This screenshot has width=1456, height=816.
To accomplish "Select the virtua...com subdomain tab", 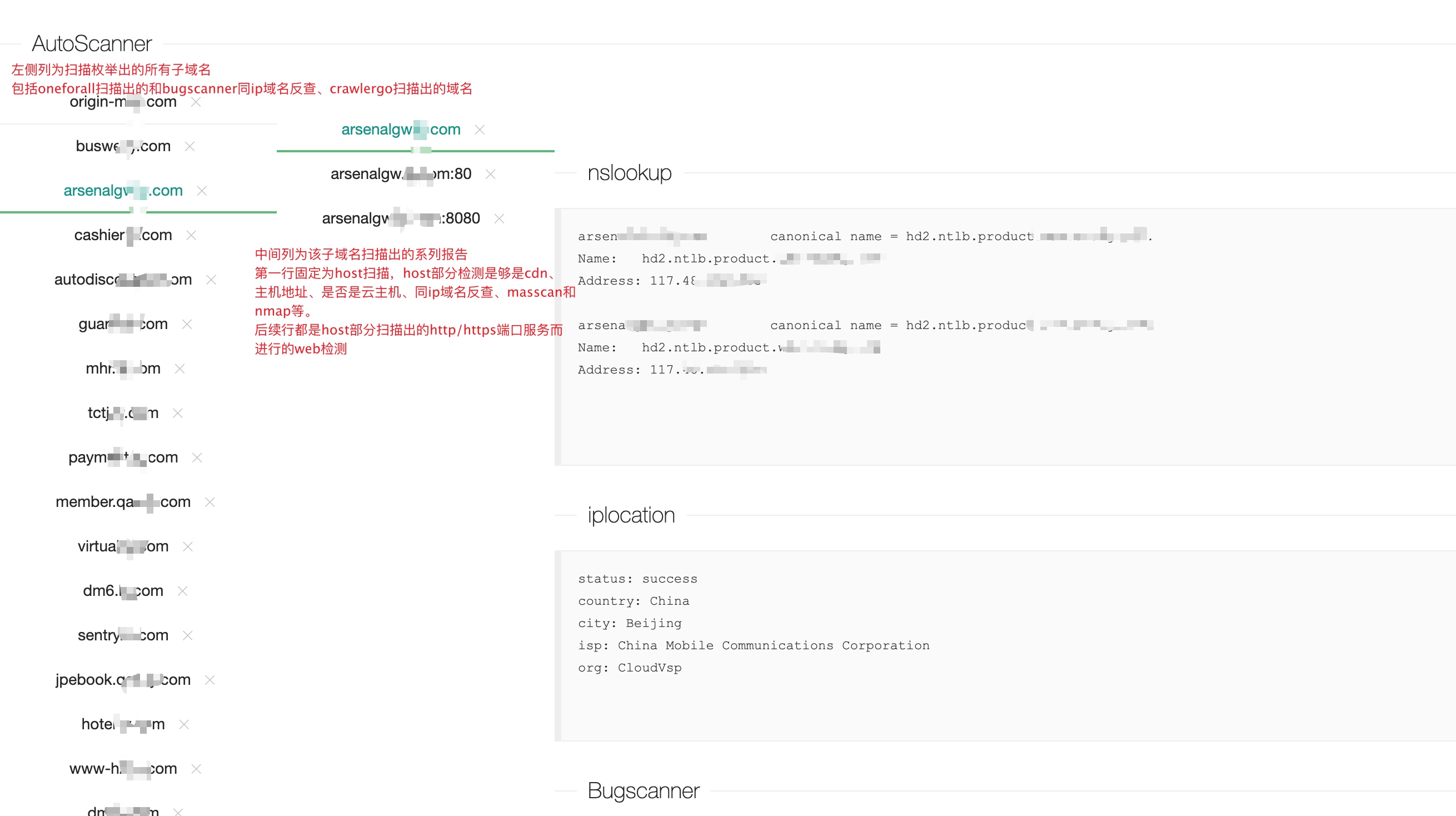I will pyautogui.click(x=123, y=547).
